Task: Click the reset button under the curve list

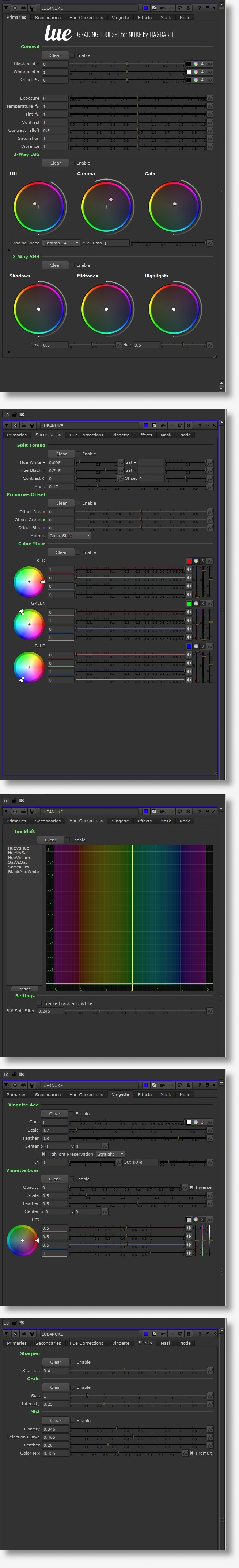Action: coord(24,989)
